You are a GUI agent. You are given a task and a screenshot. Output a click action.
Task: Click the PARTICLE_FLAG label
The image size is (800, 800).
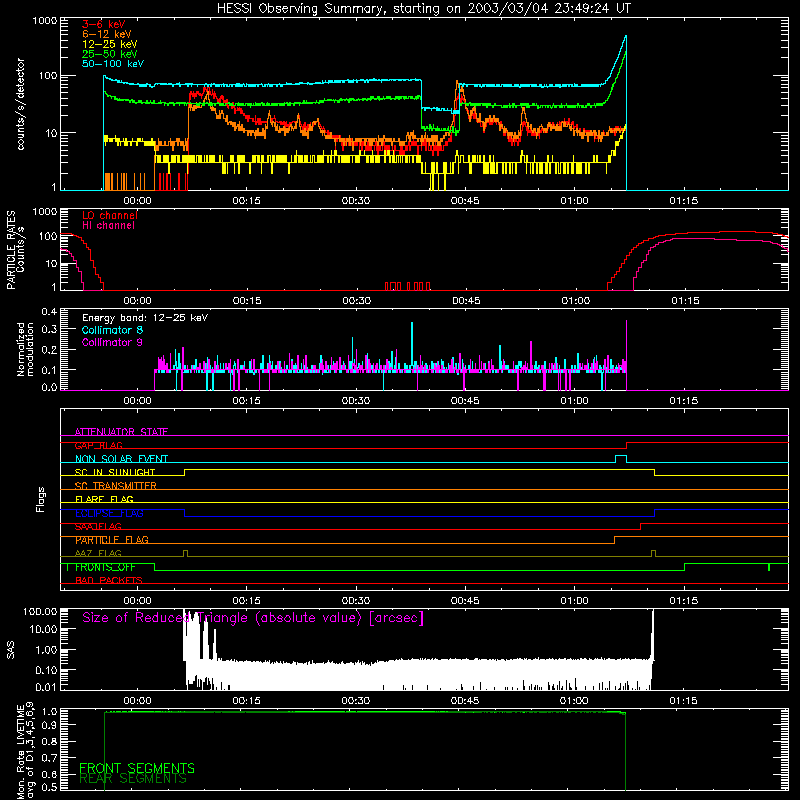(112, 540)
